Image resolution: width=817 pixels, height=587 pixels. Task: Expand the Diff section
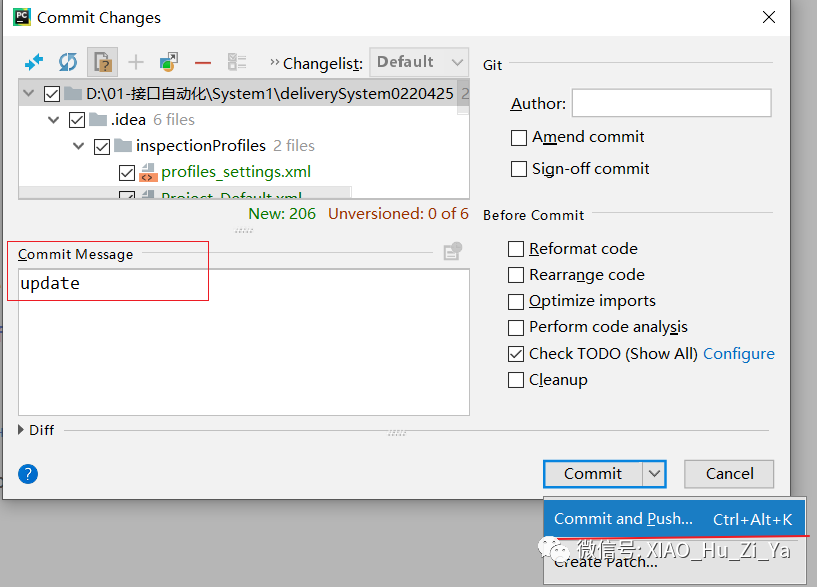tap(21, 430)
